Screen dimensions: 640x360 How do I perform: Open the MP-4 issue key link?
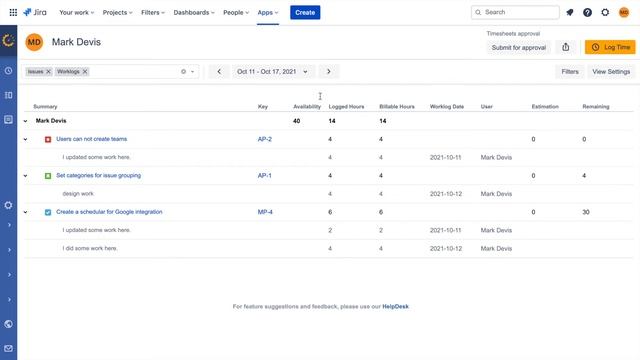pyautogui.click(x=265, y=212)
